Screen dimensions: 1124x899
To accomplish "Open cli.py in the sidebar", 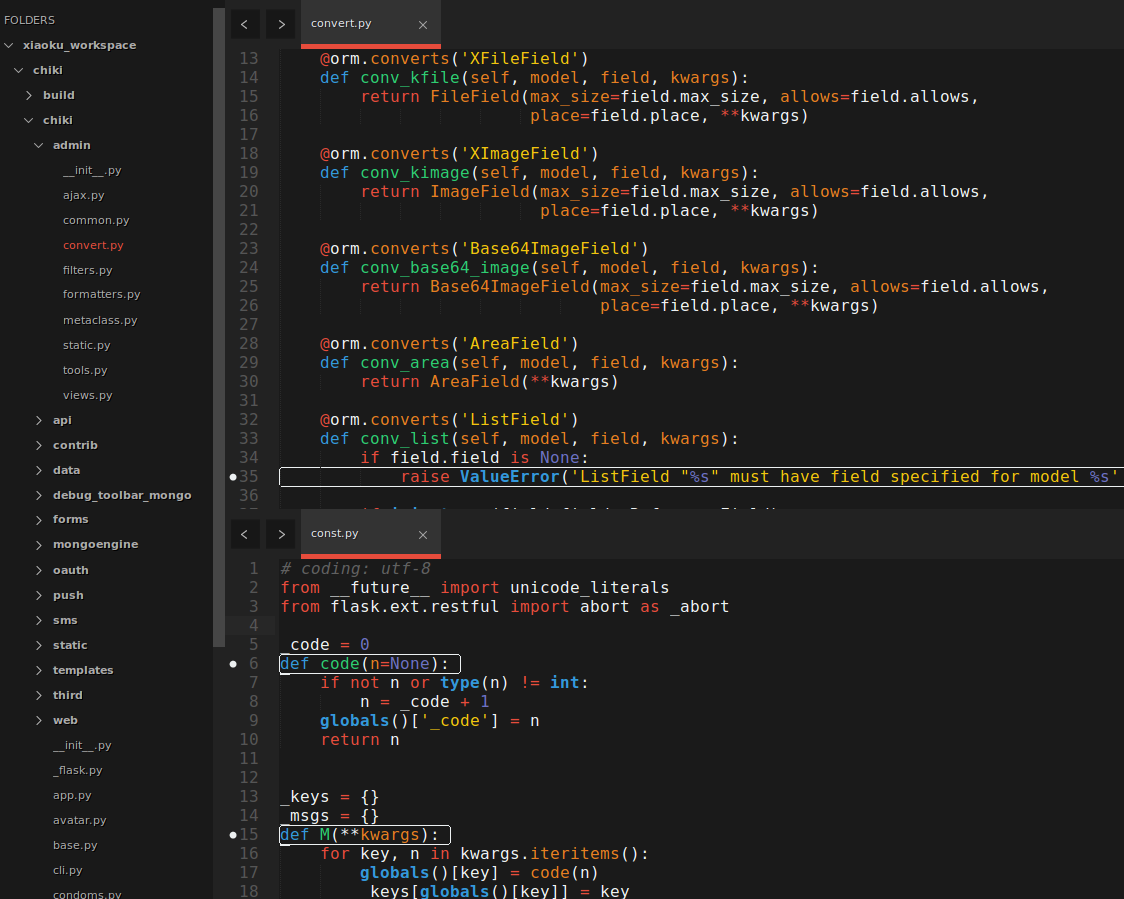I will 67,870.
